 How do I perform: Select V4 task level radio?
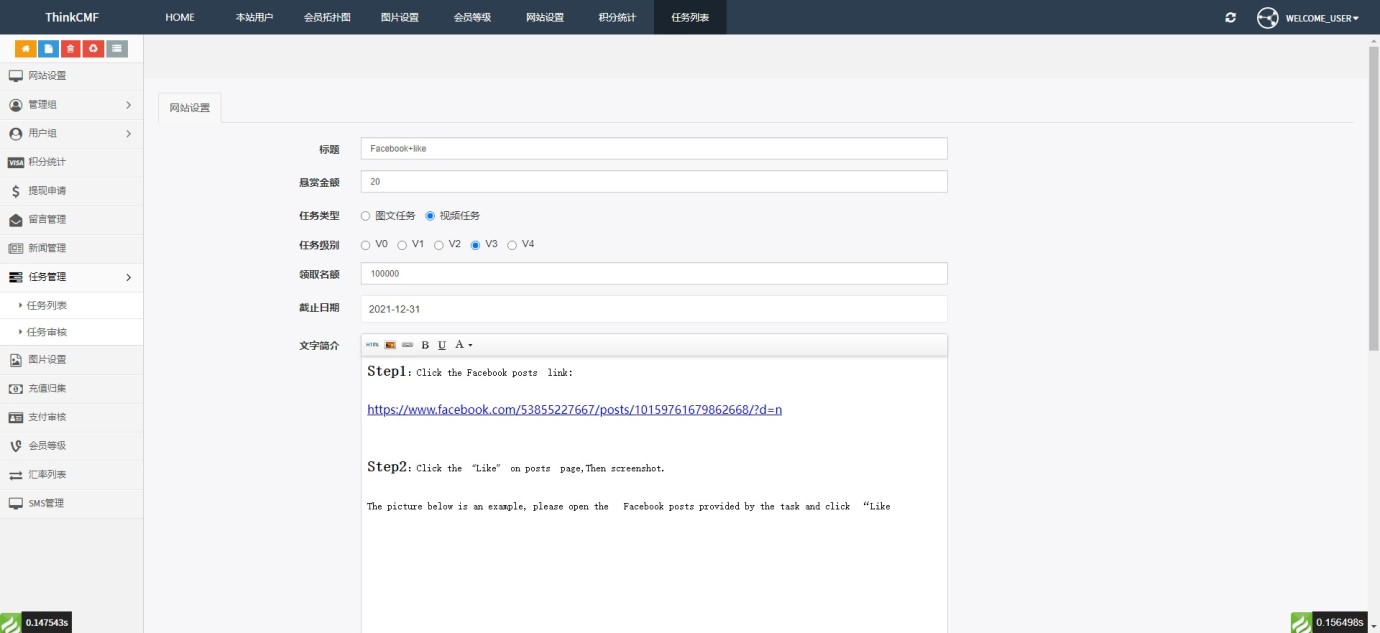pos(512,245)
